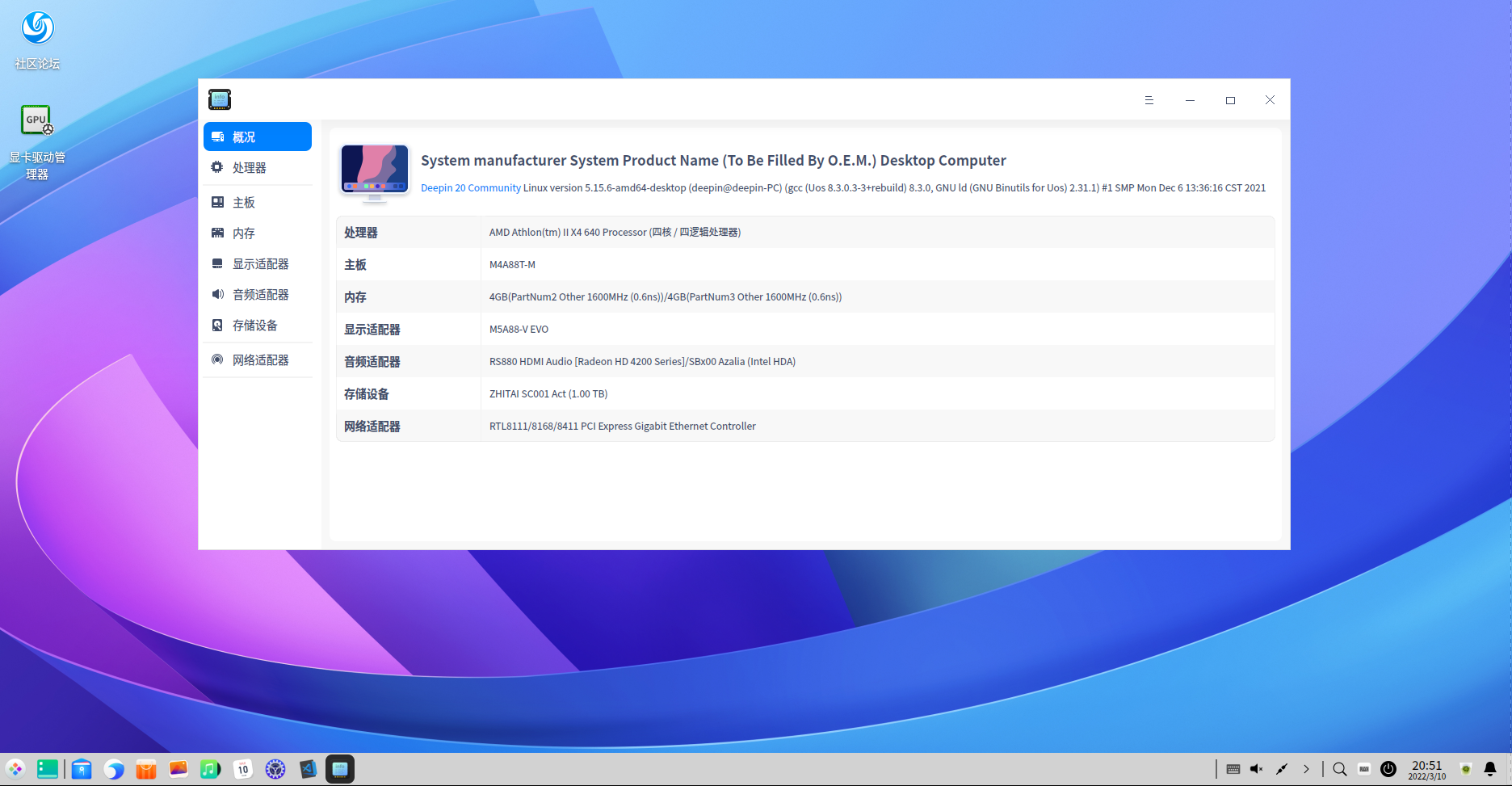1512x786 pixels.
Task: Open the file manager from the dock
Action: click(x=82, y=769)
